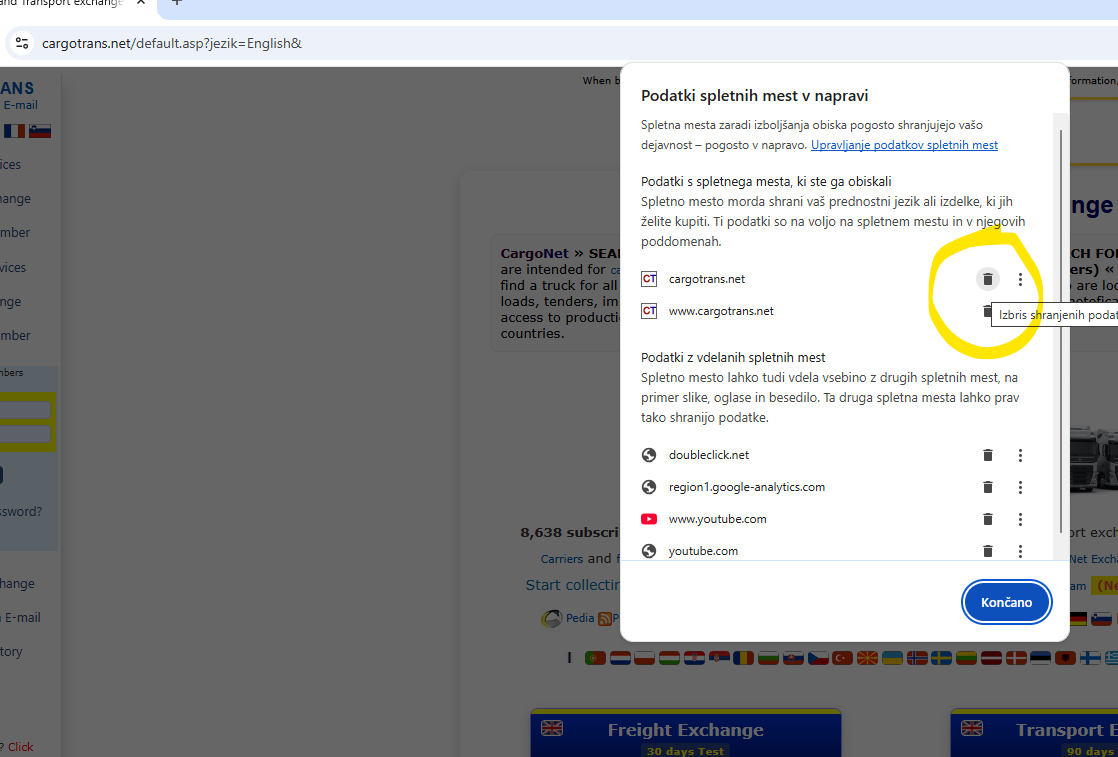
Task: Click trash icon beside www.cargotrans.net
Action: [986, 311]
